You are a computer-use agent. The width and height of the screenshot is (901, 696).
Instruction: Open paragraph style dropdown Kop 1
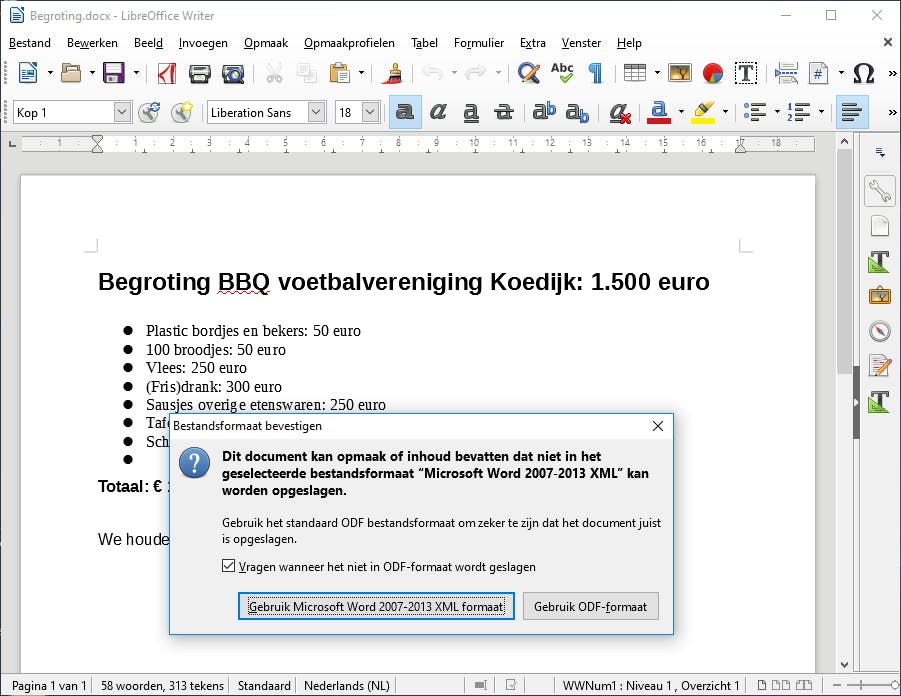[x=122, y=112]
